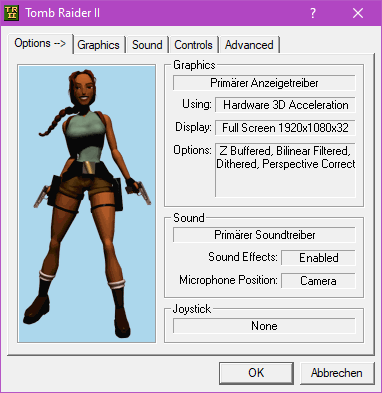The width and height of the screenshot is (382, 393).
Task: Click the Lara Croft character image
Action: 87,204
